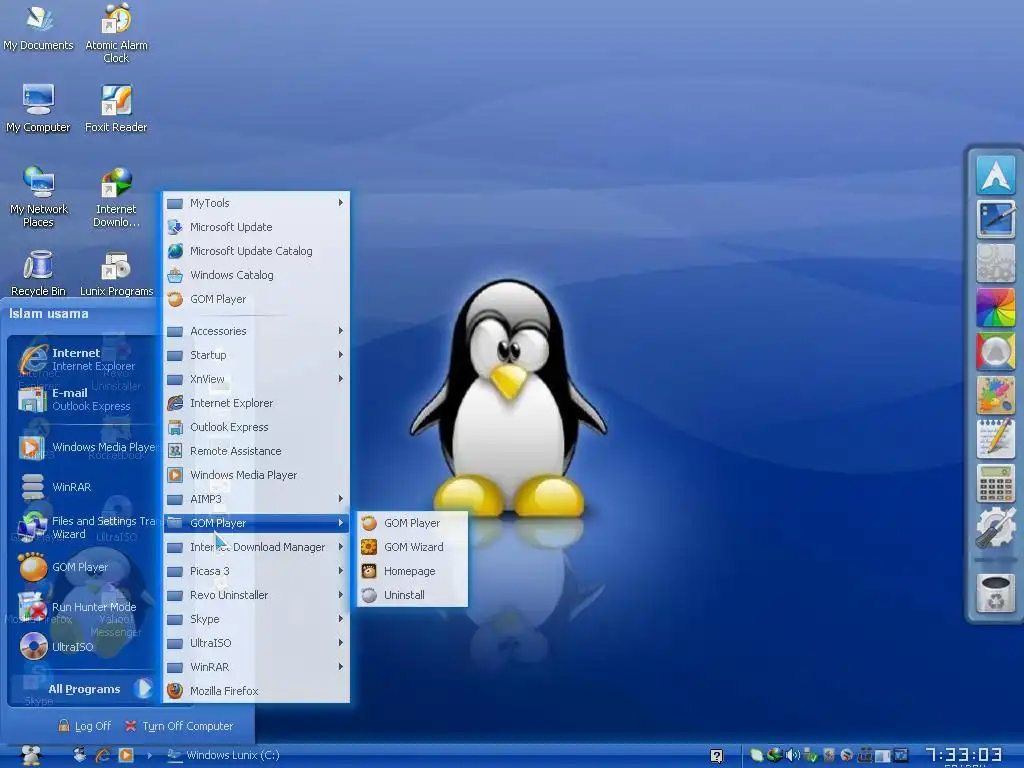
Task: Open the calculator dock icon
Action: pos(995,483)
